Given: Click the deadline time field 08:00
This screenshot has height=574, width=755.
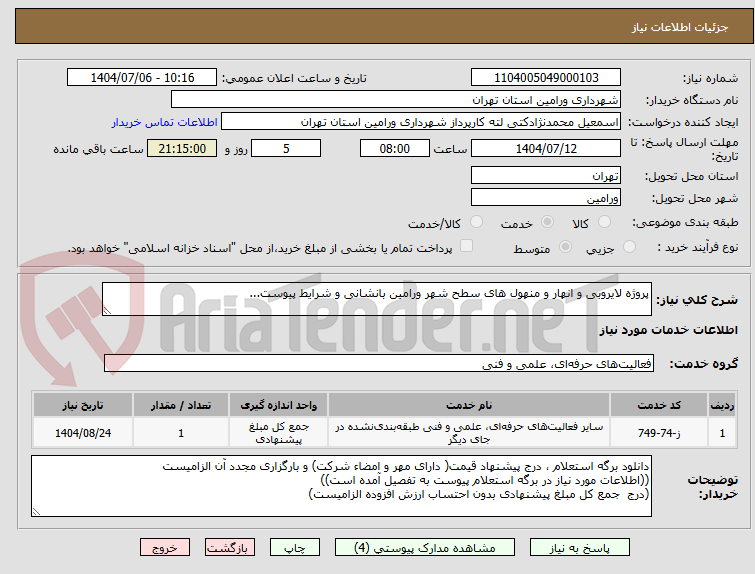Looking at the screenshot, I should pyautogui.click(x=395, y=148).
